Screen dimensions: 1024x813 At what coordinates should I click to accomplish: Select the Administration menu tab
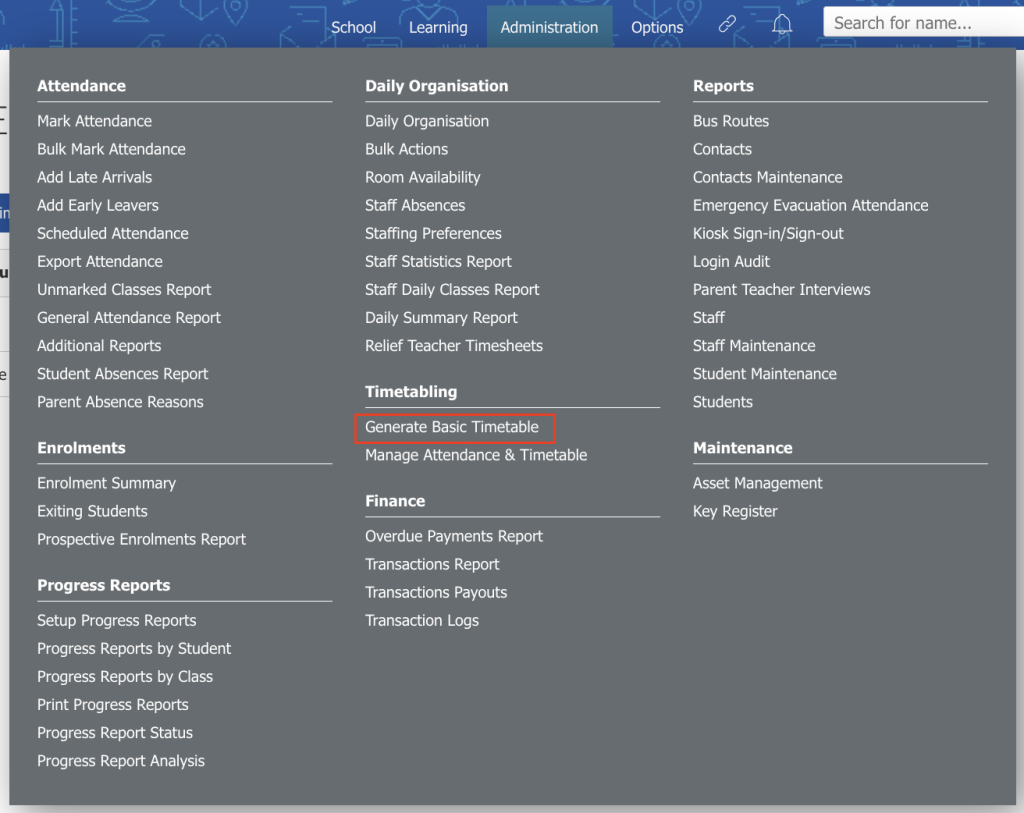(549, 27)
